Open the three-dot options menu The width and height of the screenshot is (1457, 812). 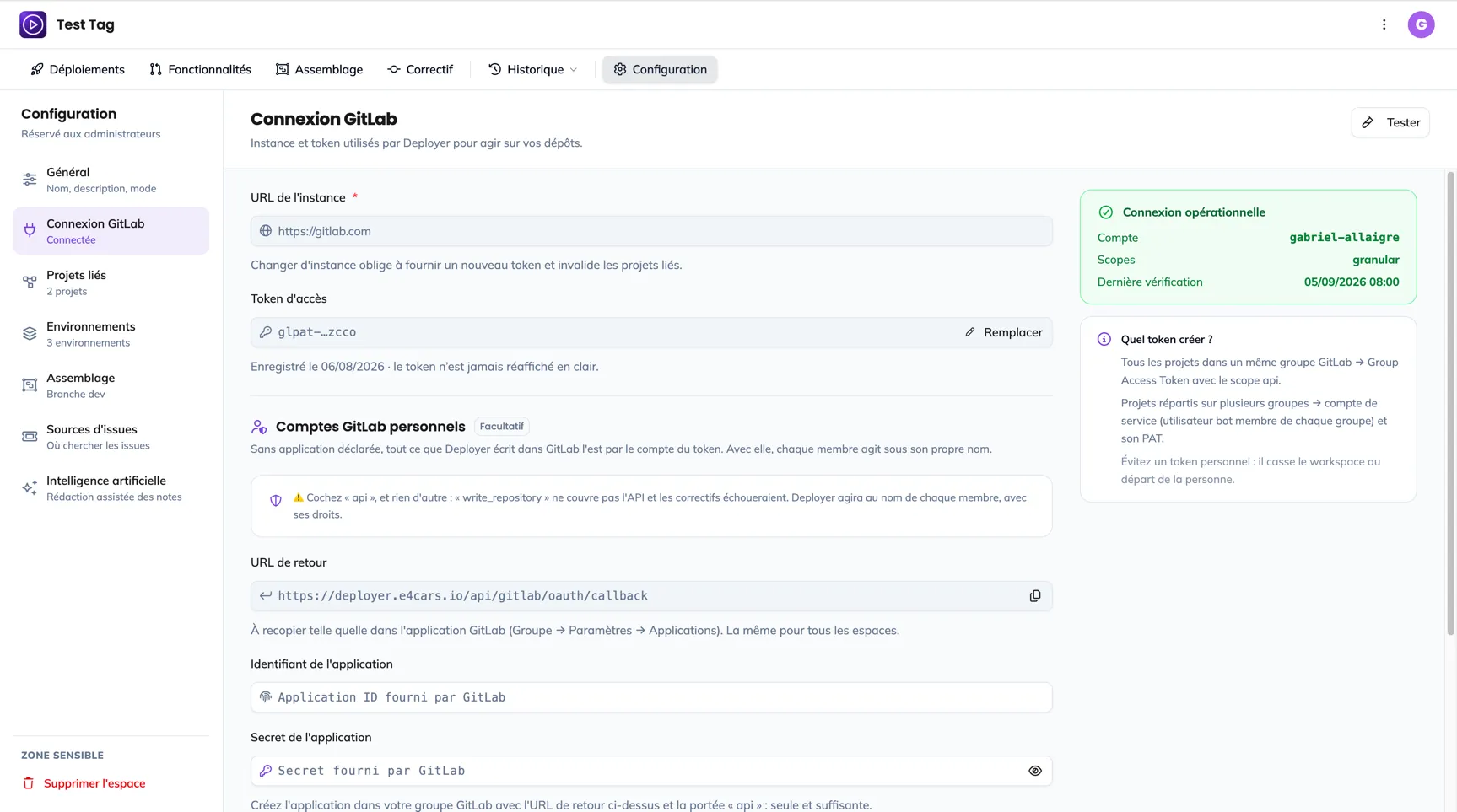coord(1384,24)
